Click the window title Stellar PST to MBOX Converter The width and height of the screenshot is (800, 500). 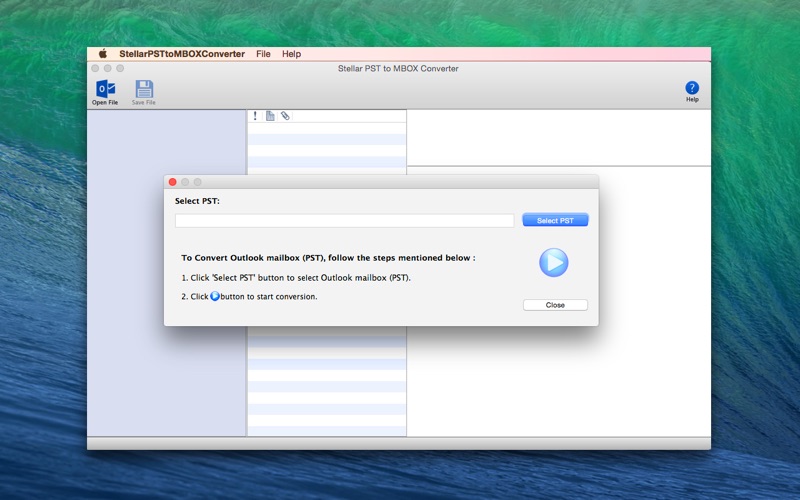(398, 68)
